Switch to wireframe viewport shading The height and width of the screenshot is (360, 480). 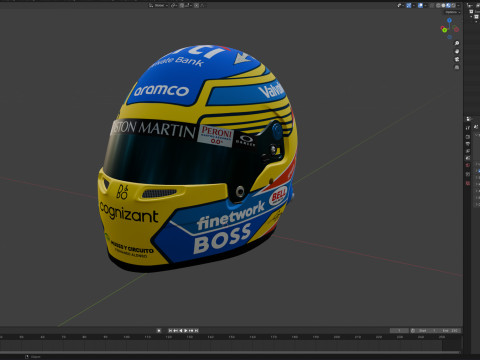[438, 5]
